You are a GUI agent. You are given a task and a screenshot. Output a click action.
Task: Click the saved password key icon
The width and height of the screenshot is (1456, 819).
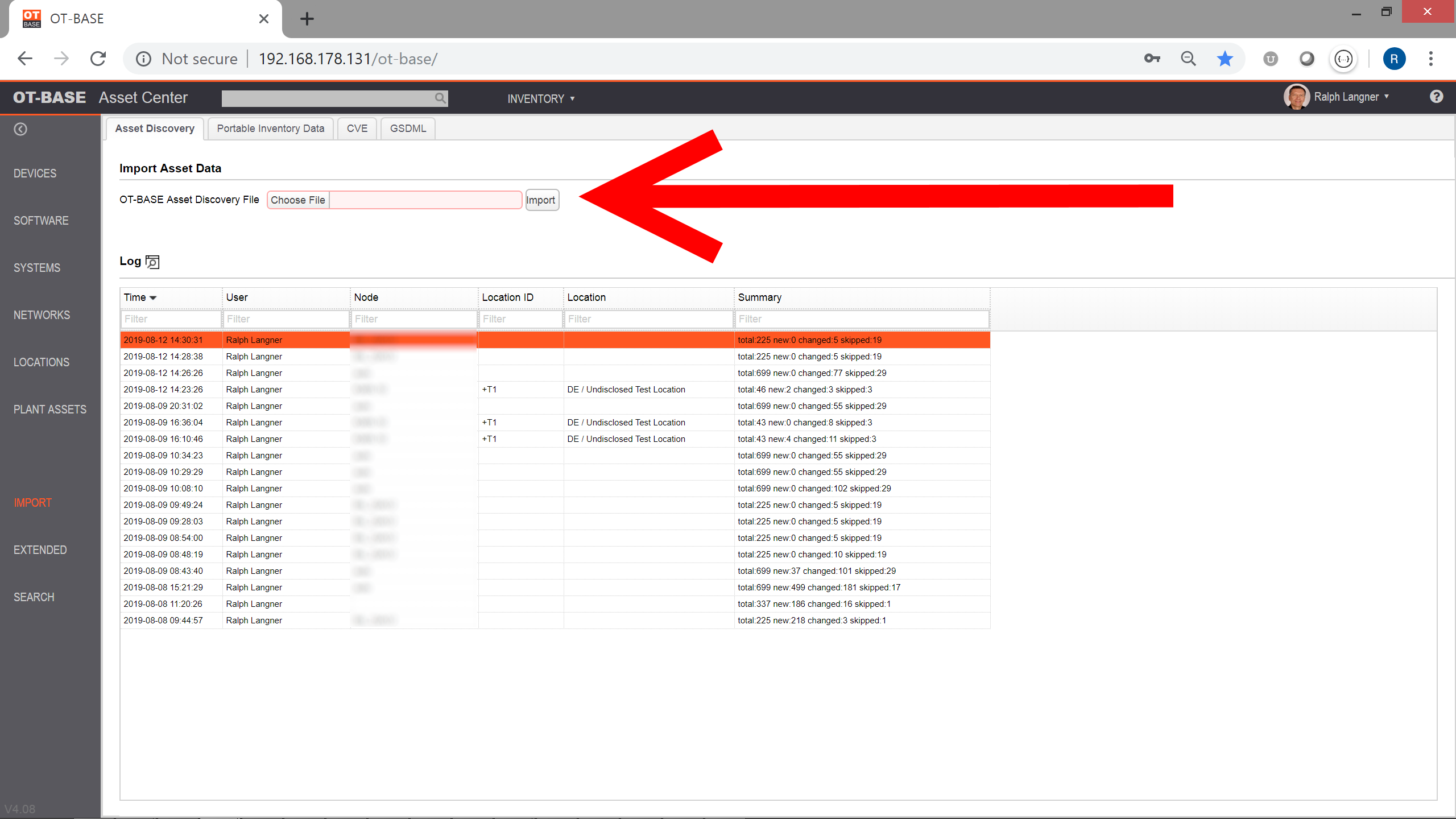tap(1152, 59)
